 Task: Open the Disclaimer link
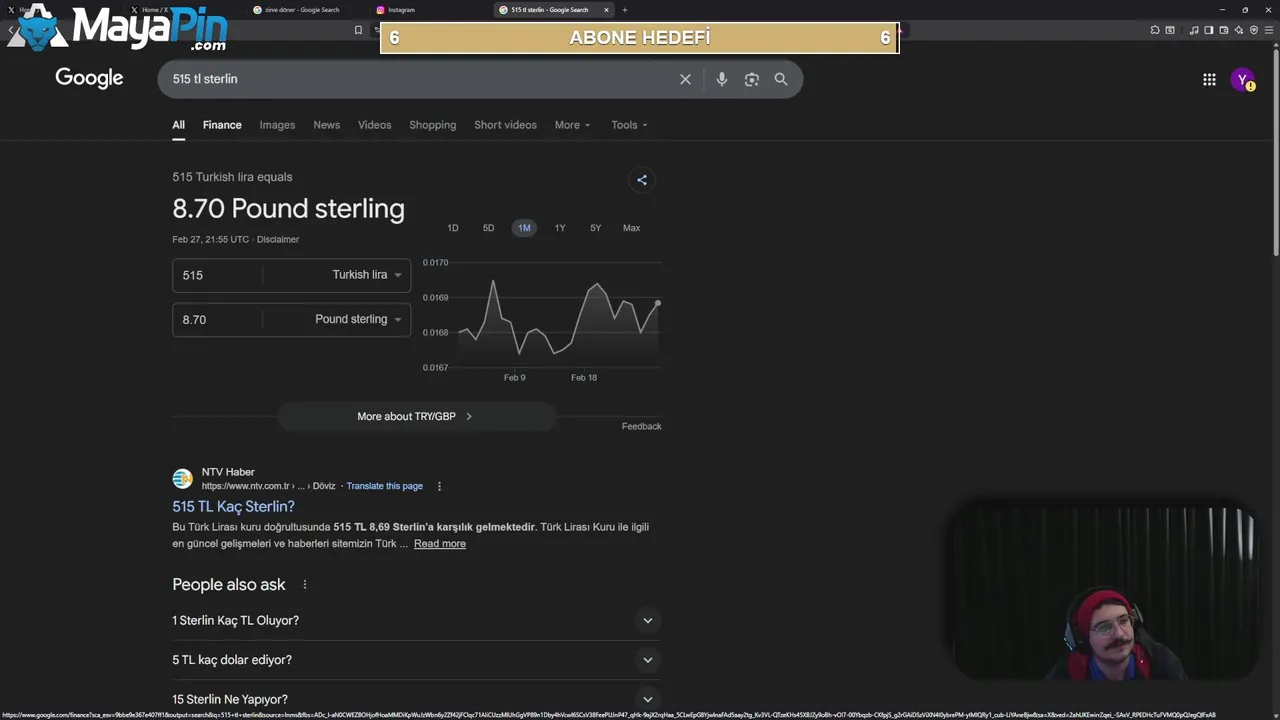pos(278,240)
